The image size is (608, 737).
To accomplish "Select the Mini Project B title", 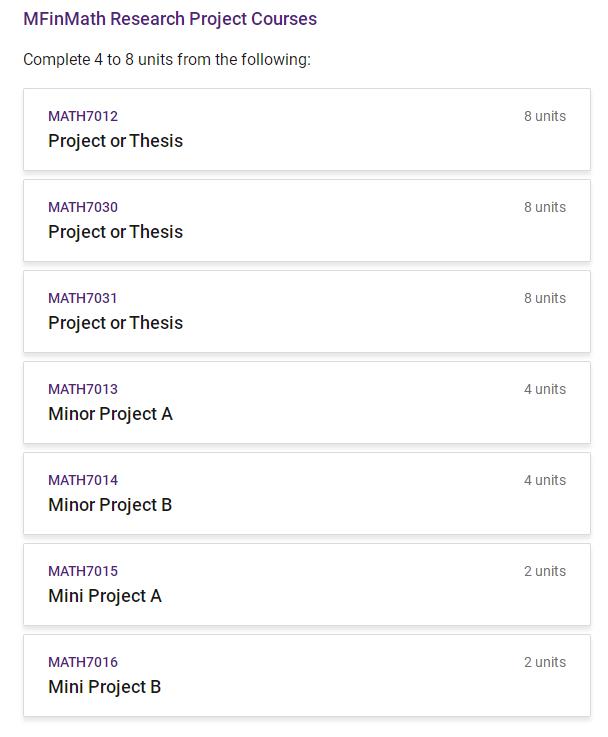I will point(104,687).
